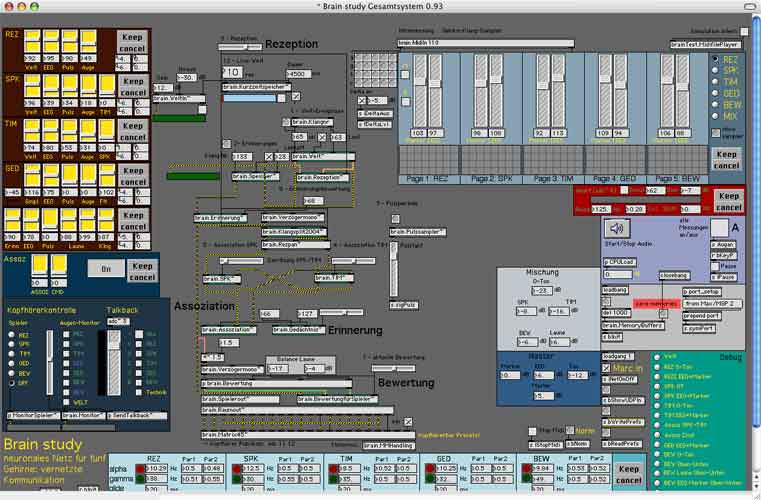Click the green gamma LED in REZ panel
This screenshot has width=761, height=500.
[x=140, y=479]
